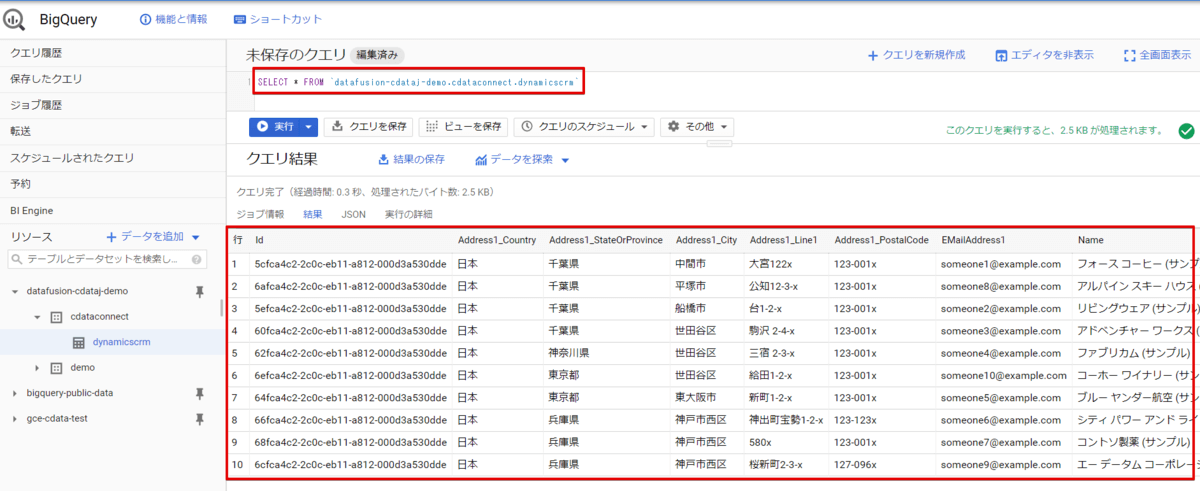
Task: Click 結果の保存 download link
Action: (x=411, y=159)
